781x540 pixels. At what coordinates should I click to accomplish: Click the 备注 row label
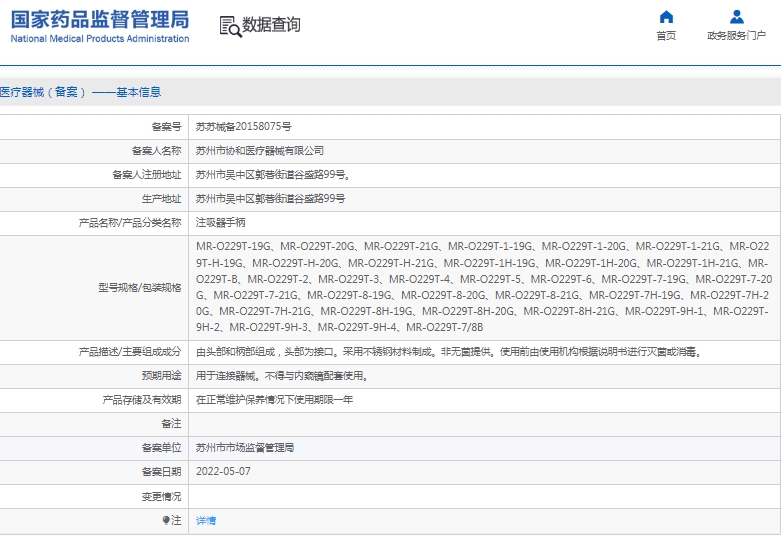tap(171, 423)
